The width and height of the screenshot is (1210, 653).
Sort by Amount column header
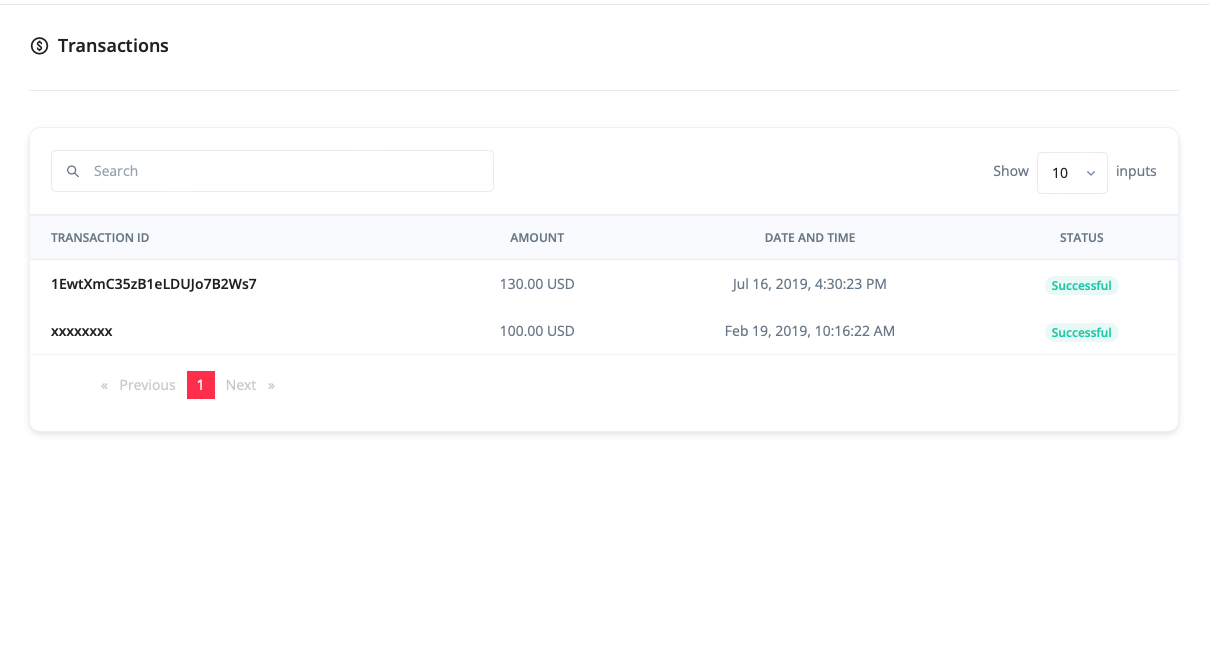[537, 238]
